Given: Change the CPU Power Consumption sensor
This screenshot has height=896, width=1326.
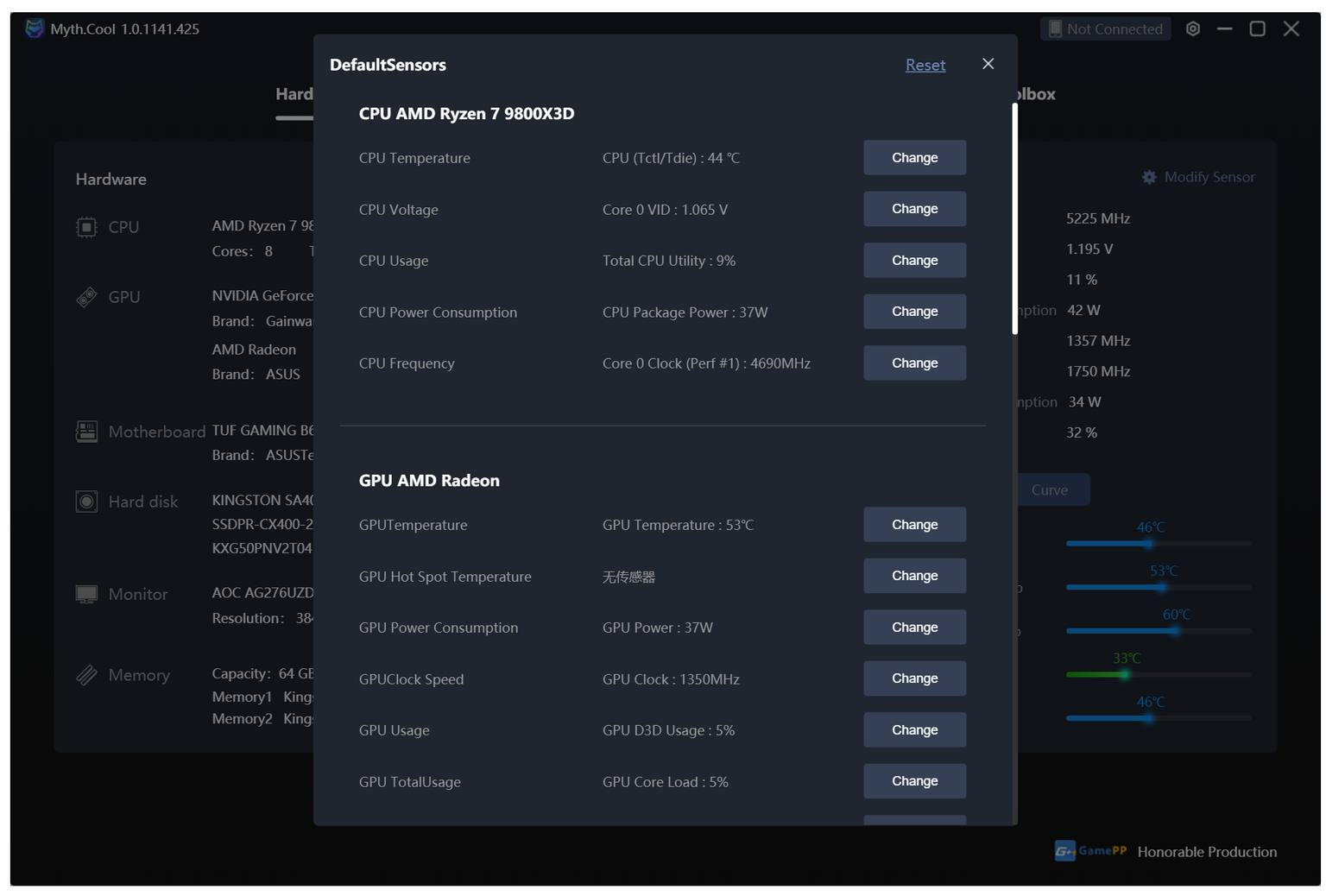Looking at the screenshot, I should pos(914,312).
